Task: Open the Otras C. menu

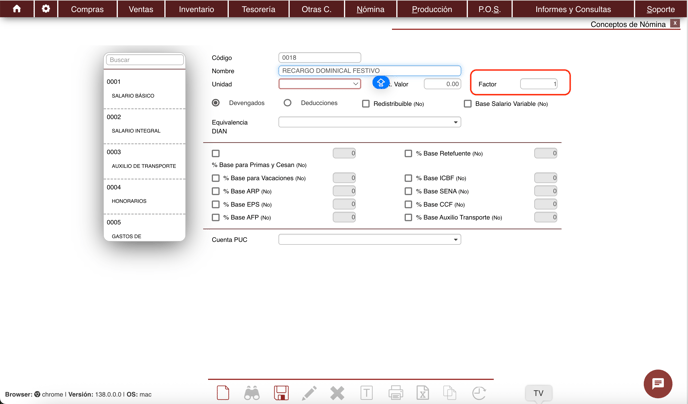Action: pos(316,9)
